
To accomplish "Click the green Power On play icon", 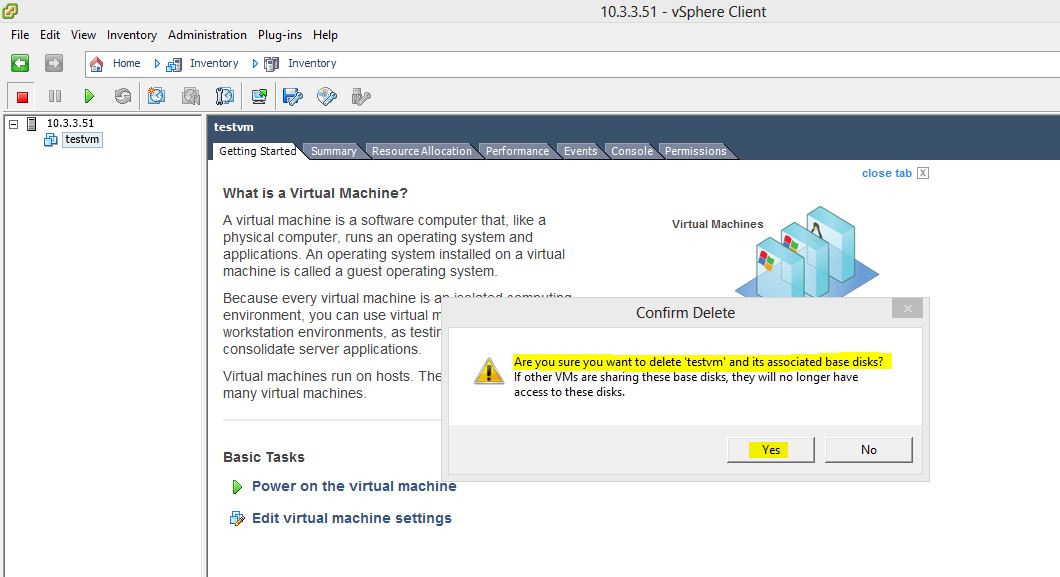I will [89, 97].
